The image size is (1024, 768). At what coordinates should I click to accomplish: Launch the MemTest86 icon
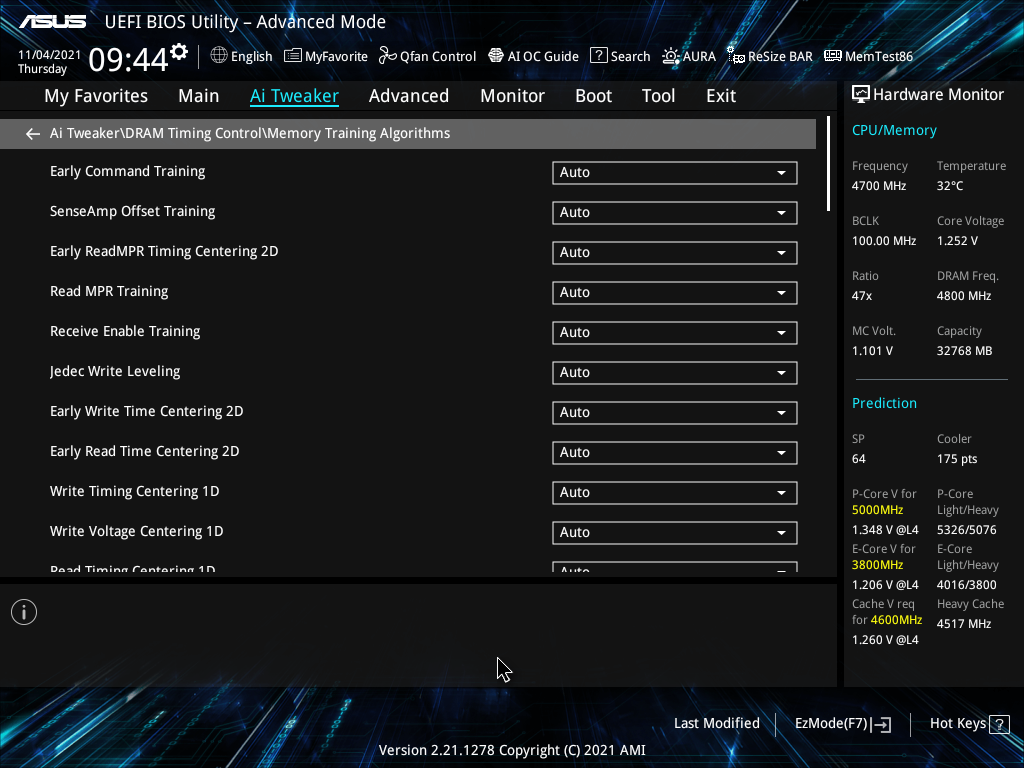833,56
